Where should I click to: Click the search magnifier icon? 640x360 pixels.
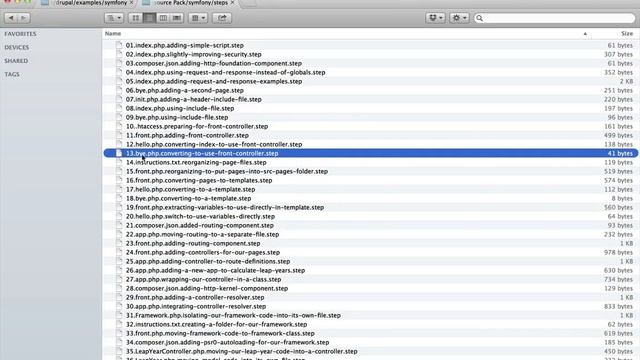[480, 18]
